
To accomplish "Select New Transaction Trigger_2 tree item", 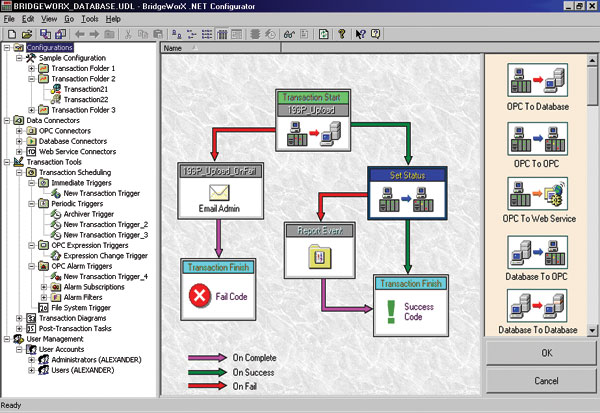I will (x=106, y=224).
